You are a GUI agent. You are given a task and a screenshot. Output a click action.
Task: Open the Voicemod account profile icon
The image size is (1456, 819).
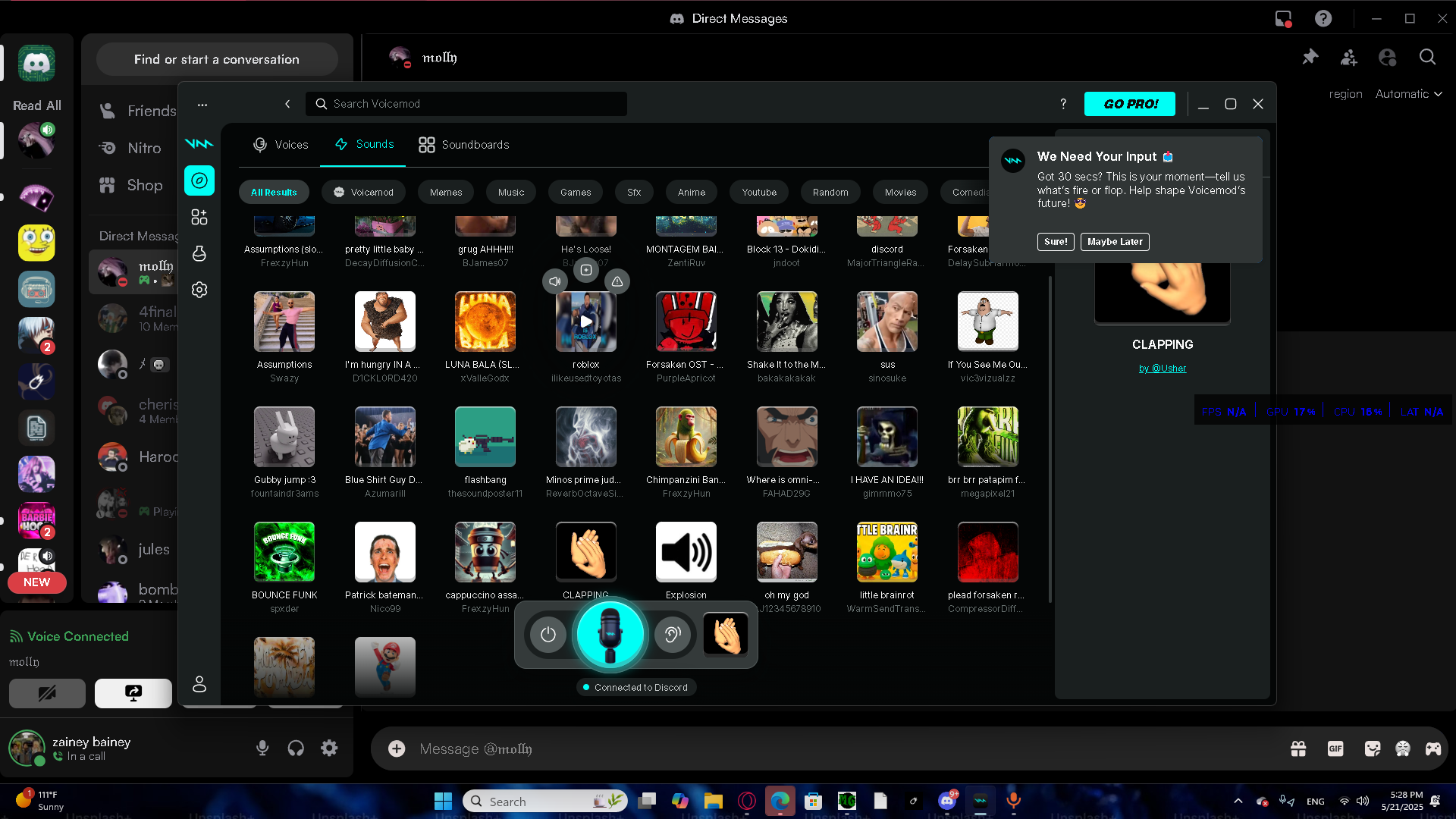199,684
